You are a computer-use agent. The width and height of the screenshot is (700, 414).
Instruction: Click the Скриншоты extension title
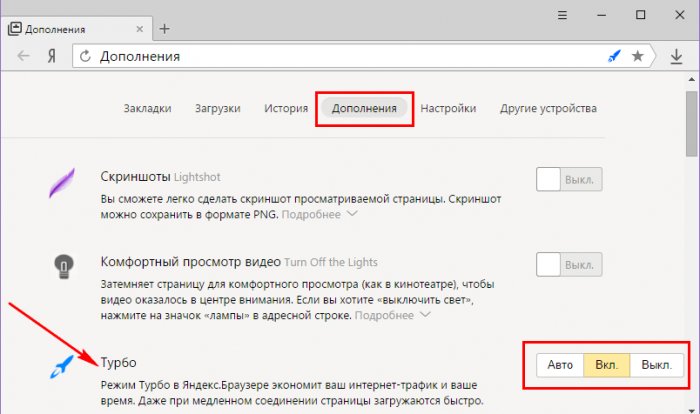[x=135, y=176]
